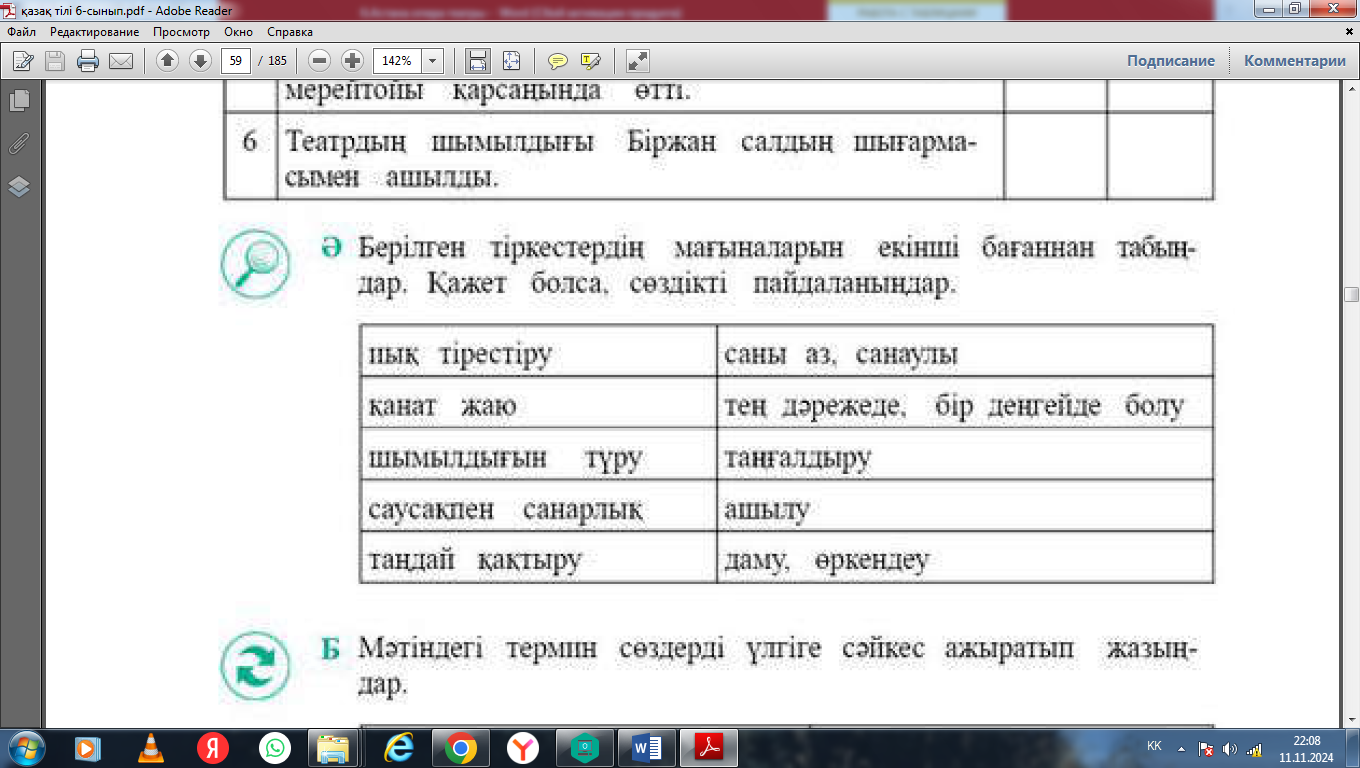Screen dimensions: 1360x768
Task: Open the red Yandex icon in the taskbar
Action: 212,747
